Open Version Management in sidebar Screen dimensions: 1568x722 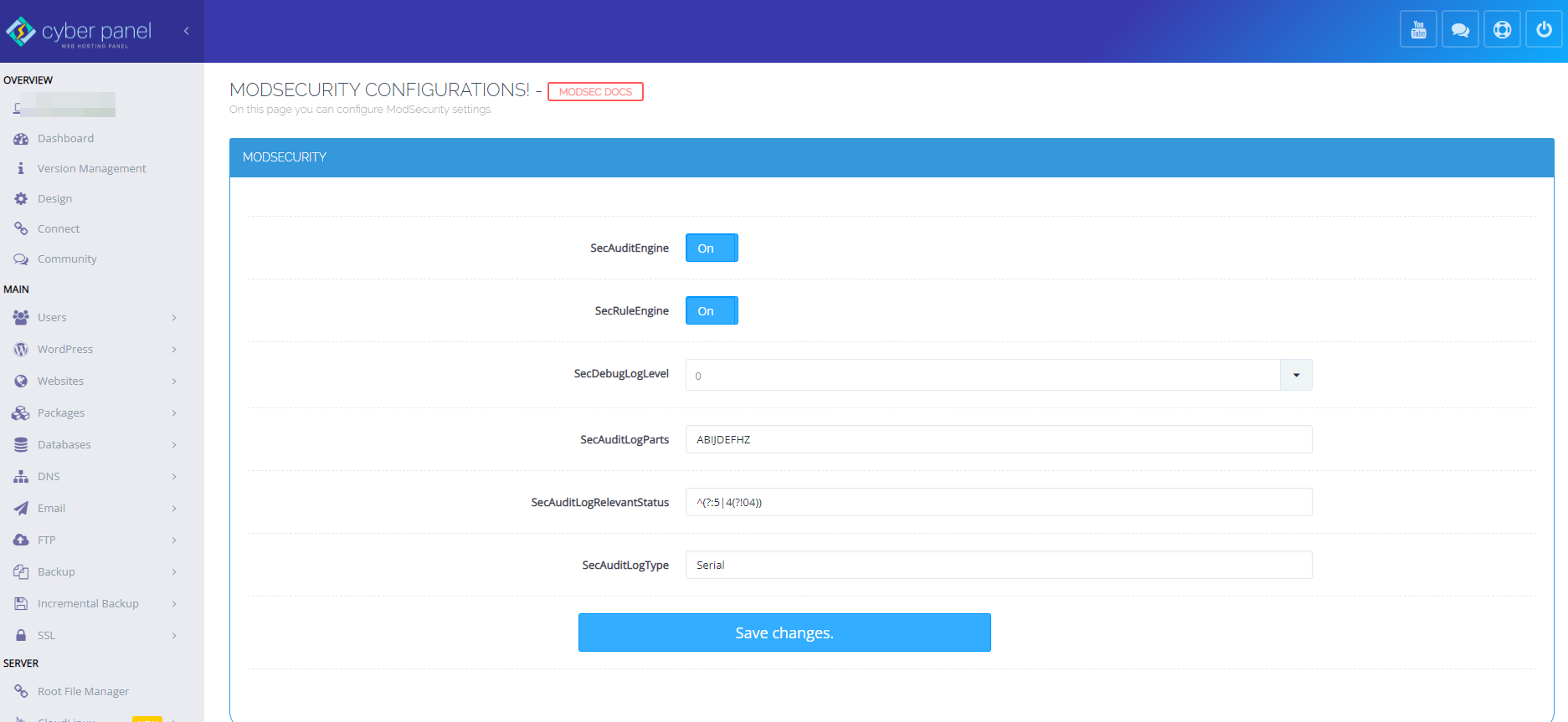[x=91, y=169]
